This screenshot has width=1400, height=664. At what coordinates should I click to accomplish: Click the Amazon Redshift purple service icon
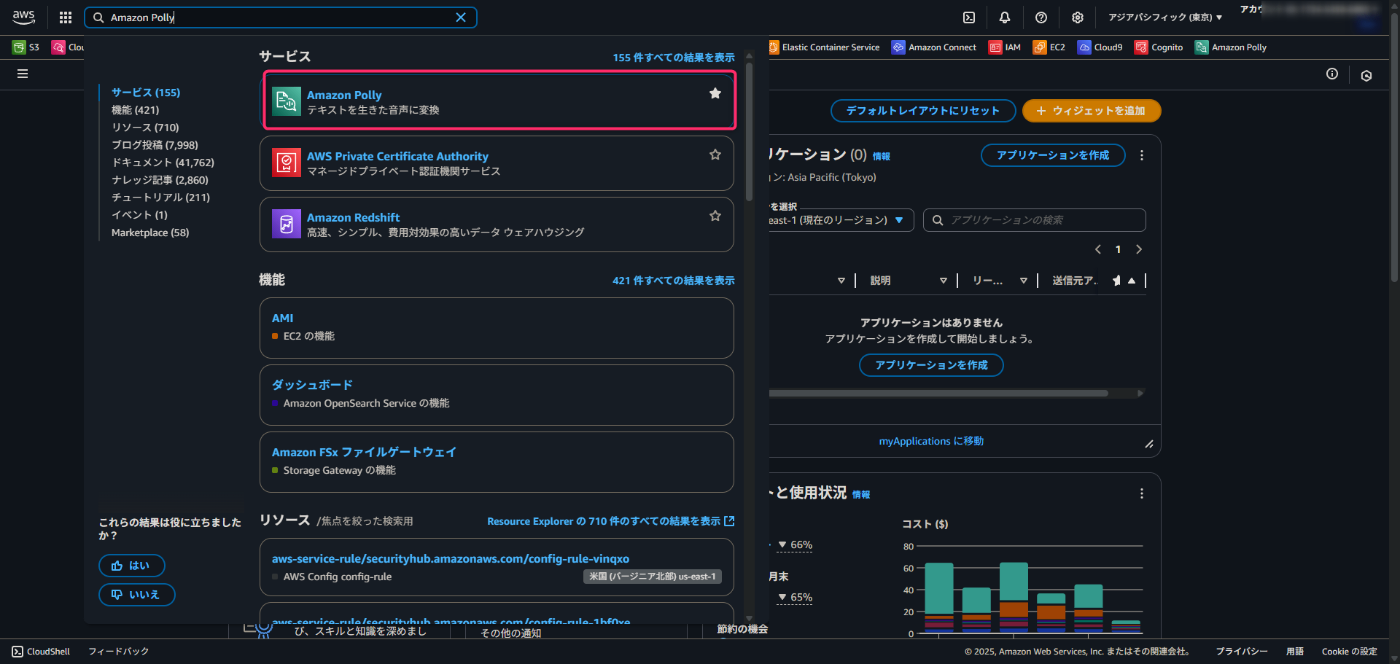(286, 224)
